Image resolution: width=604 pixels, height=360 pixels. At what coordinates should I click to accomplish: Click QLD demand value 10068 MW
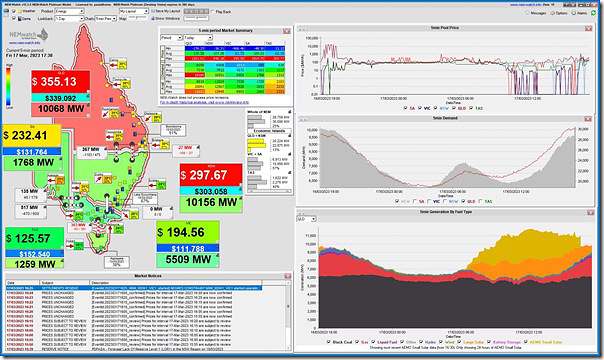[x=60, y=109]
